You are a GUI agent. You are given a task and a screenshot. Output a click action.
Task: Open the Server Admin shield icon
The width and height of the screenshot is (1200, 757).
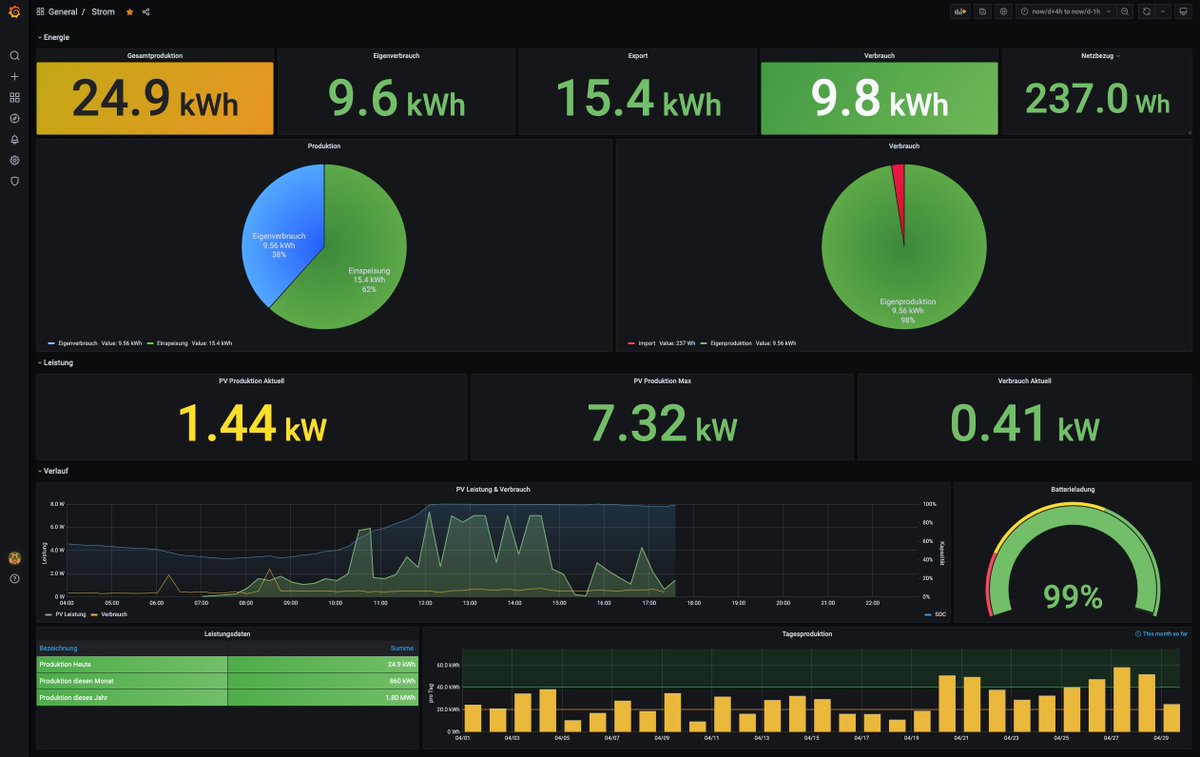pyautogui.click(x=14, y=181)
